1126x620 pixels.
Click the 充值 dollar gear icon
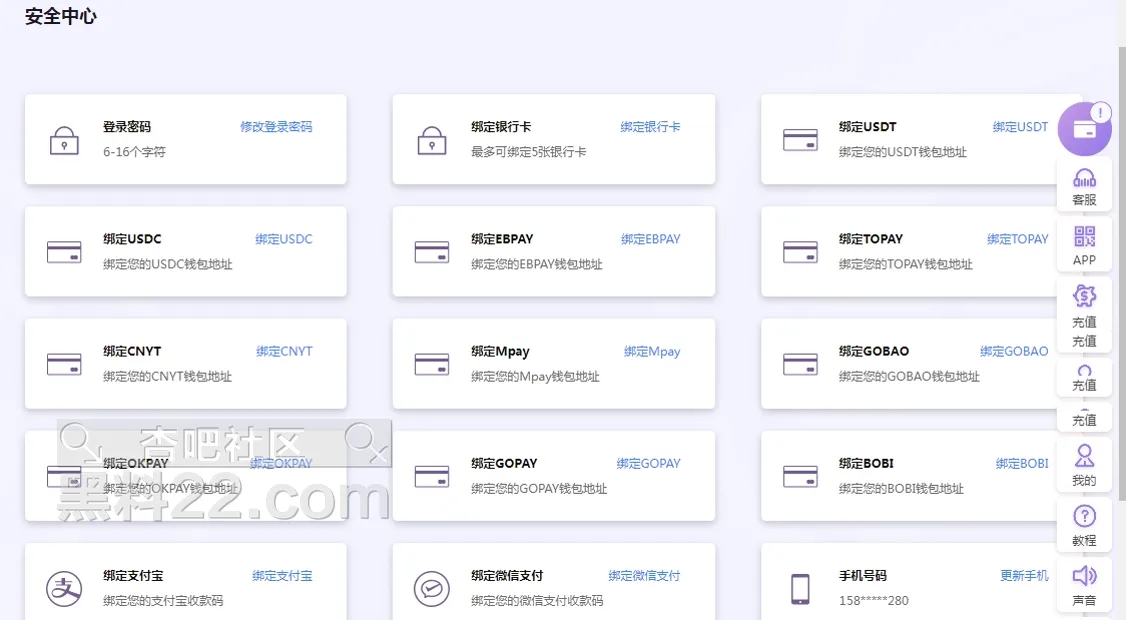click(1084, 296)
